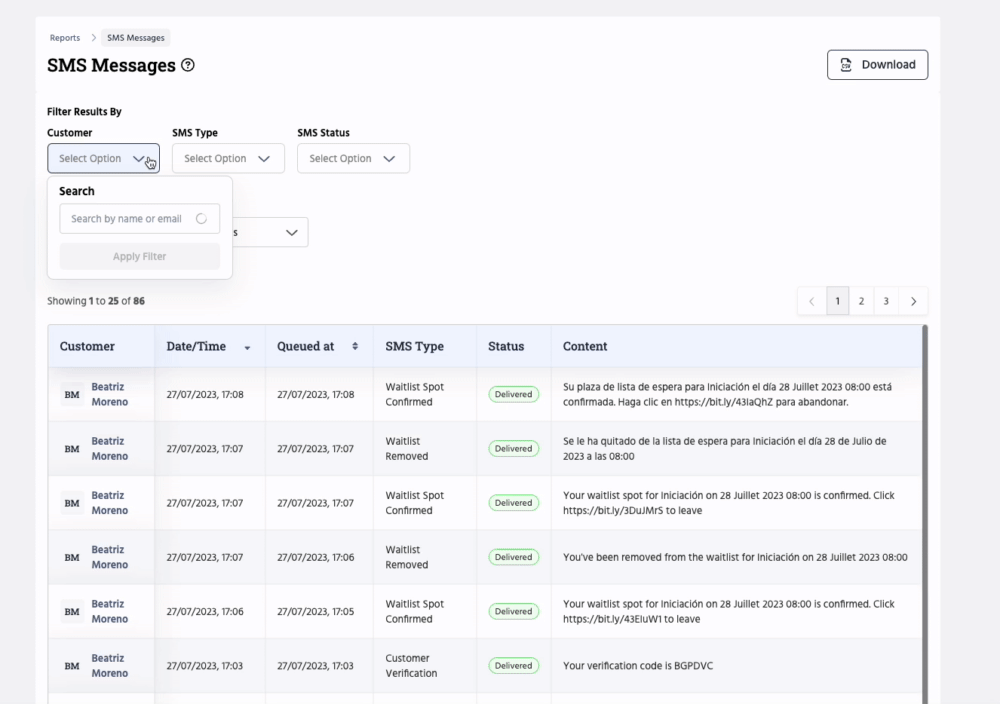Click the Delivered badge in the first row
The height and width of the screenshot is (704, 1000).
coord(513,395)
